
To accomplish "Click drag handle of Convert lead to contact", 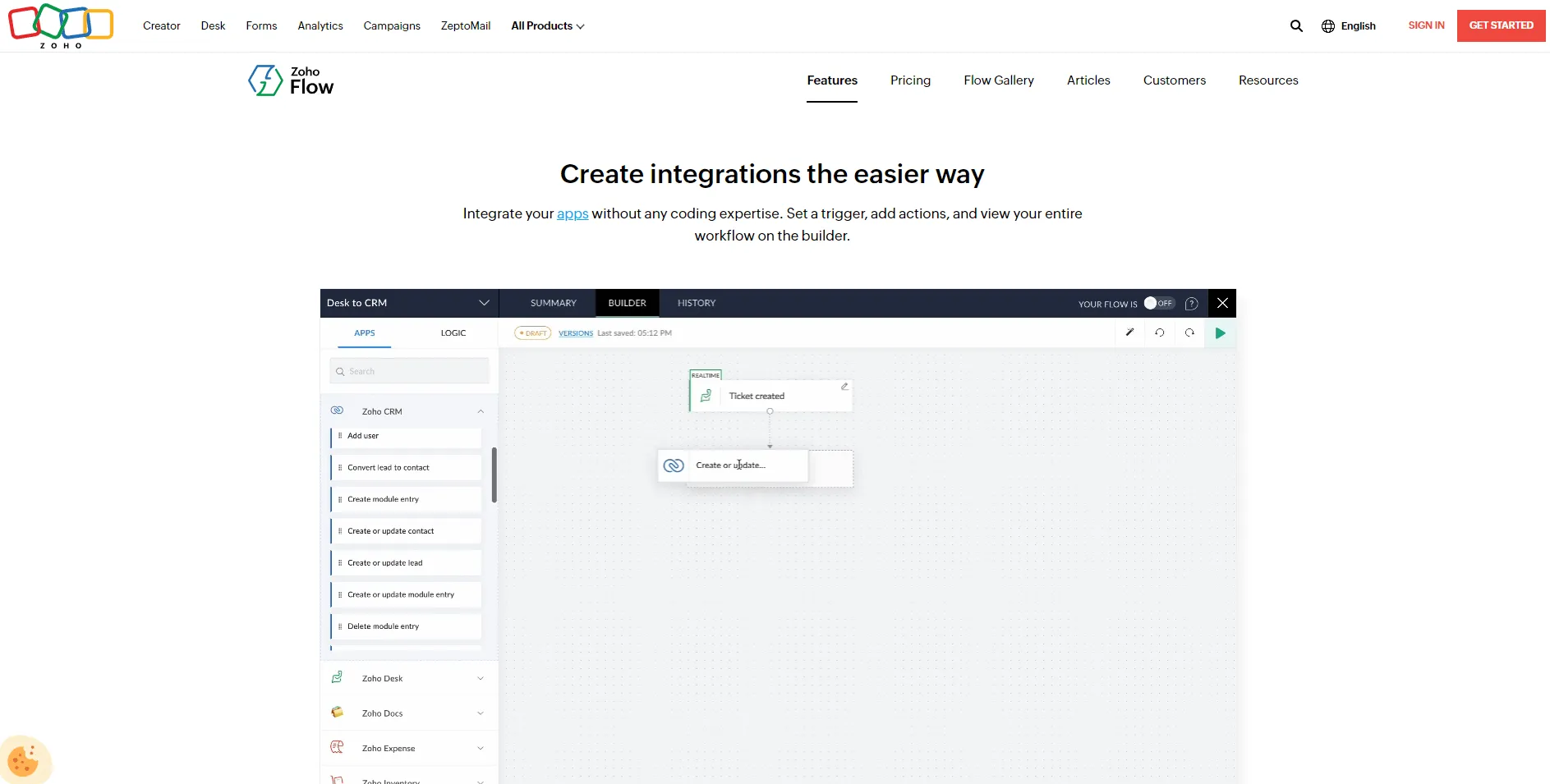I will pos(340,468).
